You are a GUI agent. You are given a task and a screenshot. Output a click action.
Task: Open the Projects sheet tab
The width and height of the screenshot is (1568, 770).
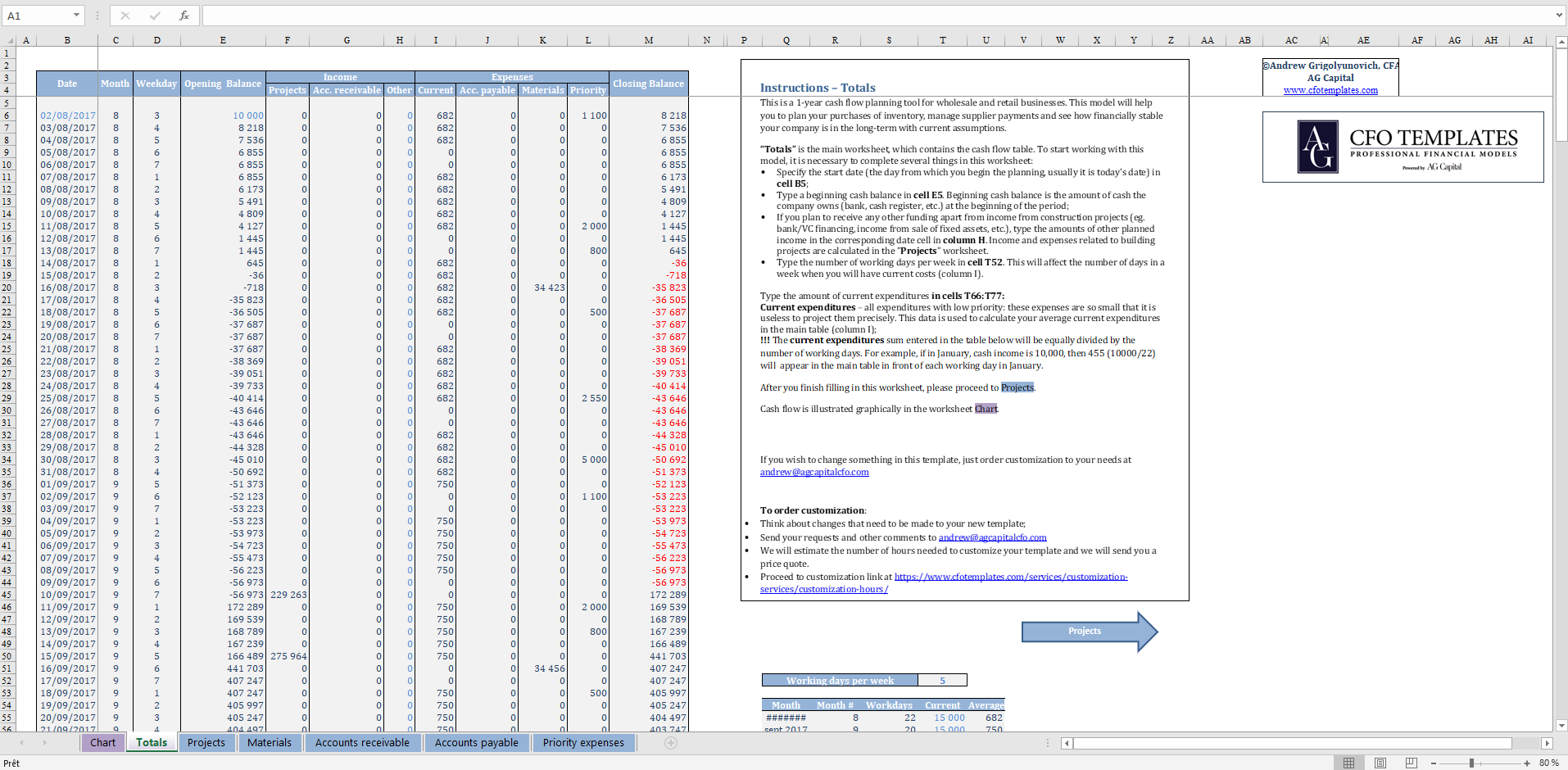click(x=206, y=742)
